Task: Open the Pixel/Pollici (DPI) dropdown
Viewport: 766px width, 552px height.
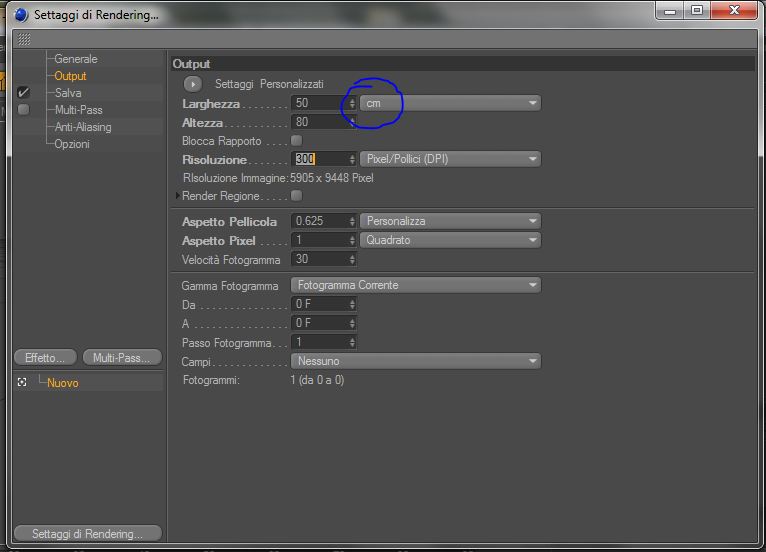Action: 450,159
